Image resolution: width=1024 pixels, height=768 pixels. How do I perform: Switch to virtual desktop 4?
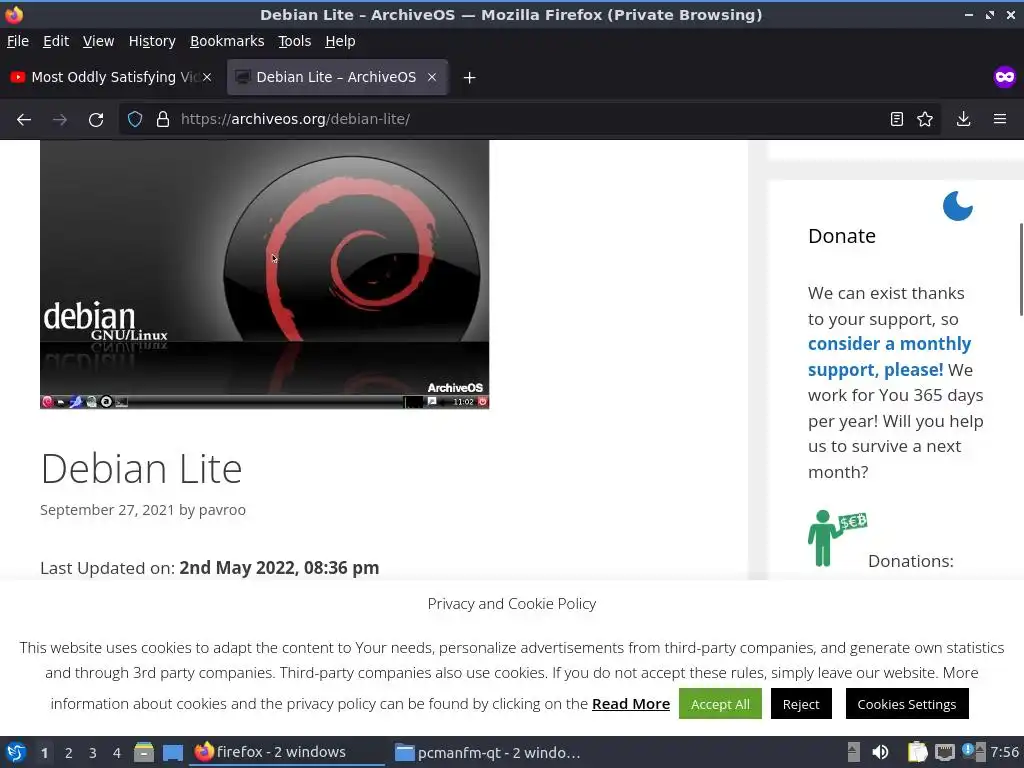(116, 753)
